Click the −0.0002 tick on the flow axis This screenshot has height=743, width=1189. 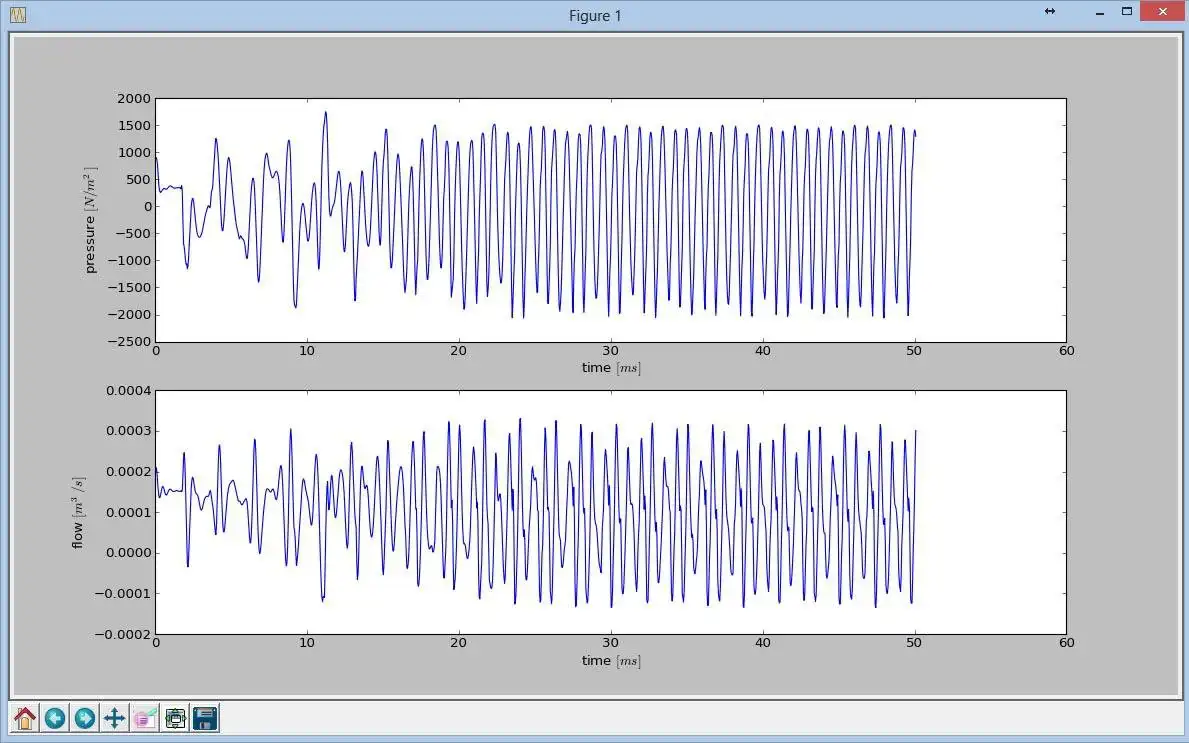[122, 635]
